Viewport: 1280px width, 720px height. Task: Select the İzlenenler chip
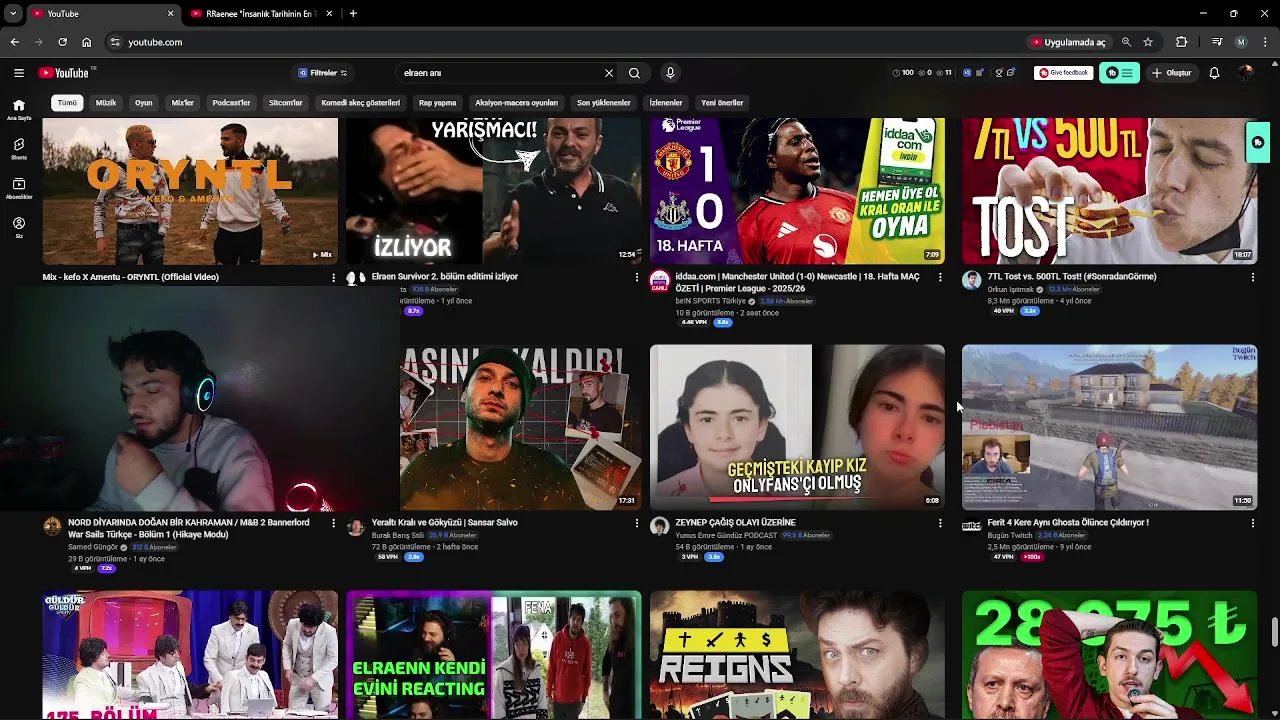(x=666, y=103)
